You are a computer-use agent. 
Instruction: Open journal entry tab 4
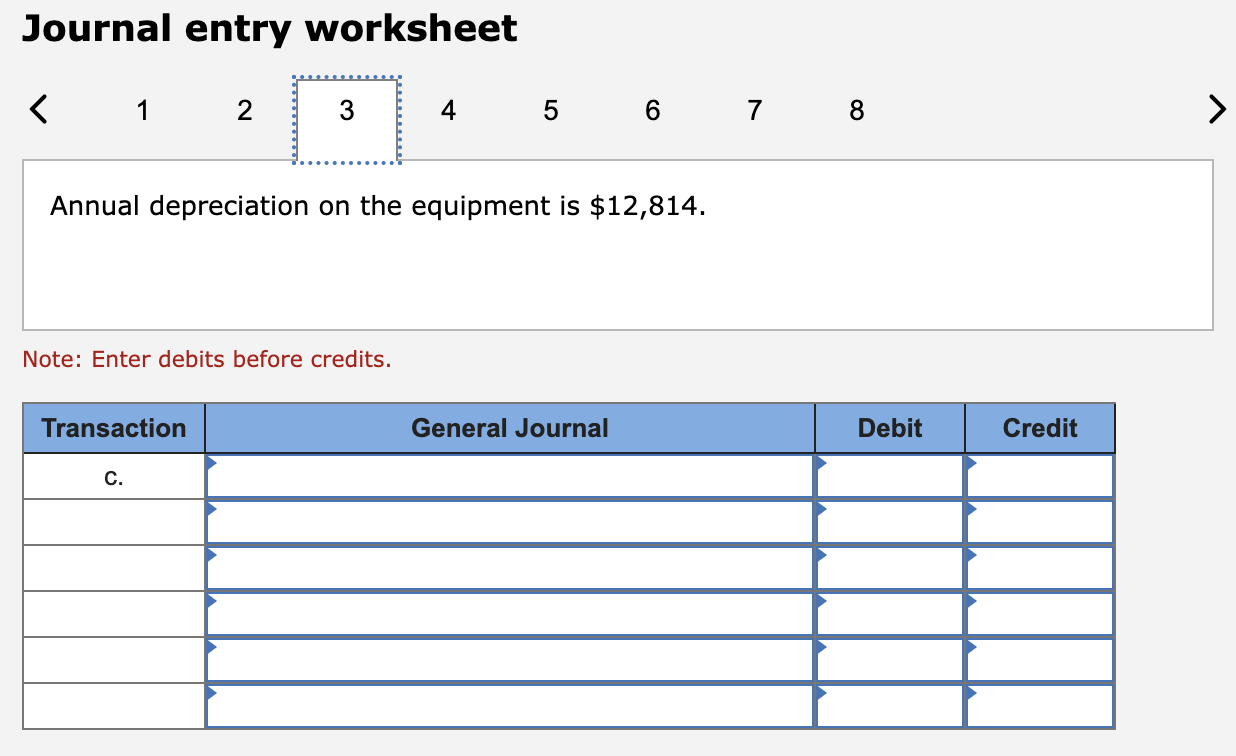coord(448,110)
